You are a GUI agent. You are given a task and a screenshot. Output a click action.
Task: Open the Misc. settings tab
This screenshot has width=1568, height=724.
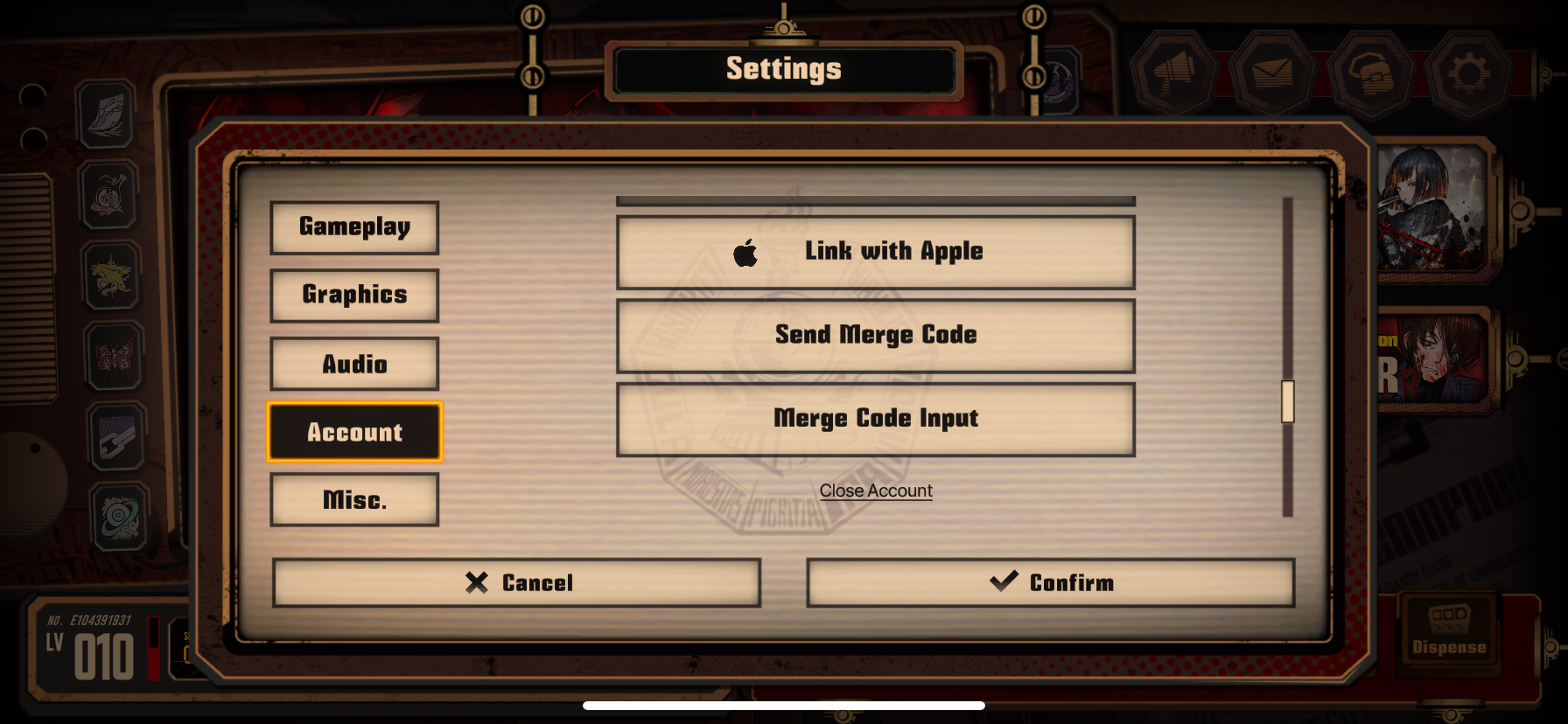pyautogui.click(x=354, y=499)
